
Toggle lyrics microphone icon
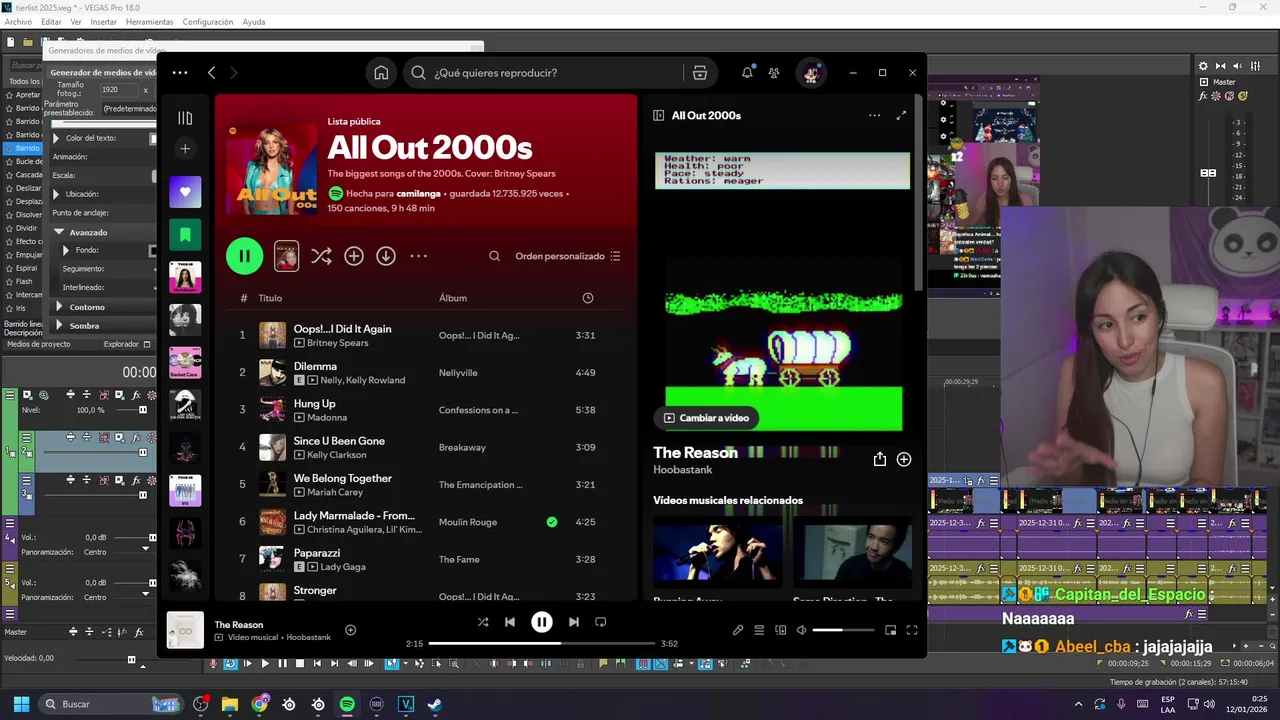pos(738,630)
